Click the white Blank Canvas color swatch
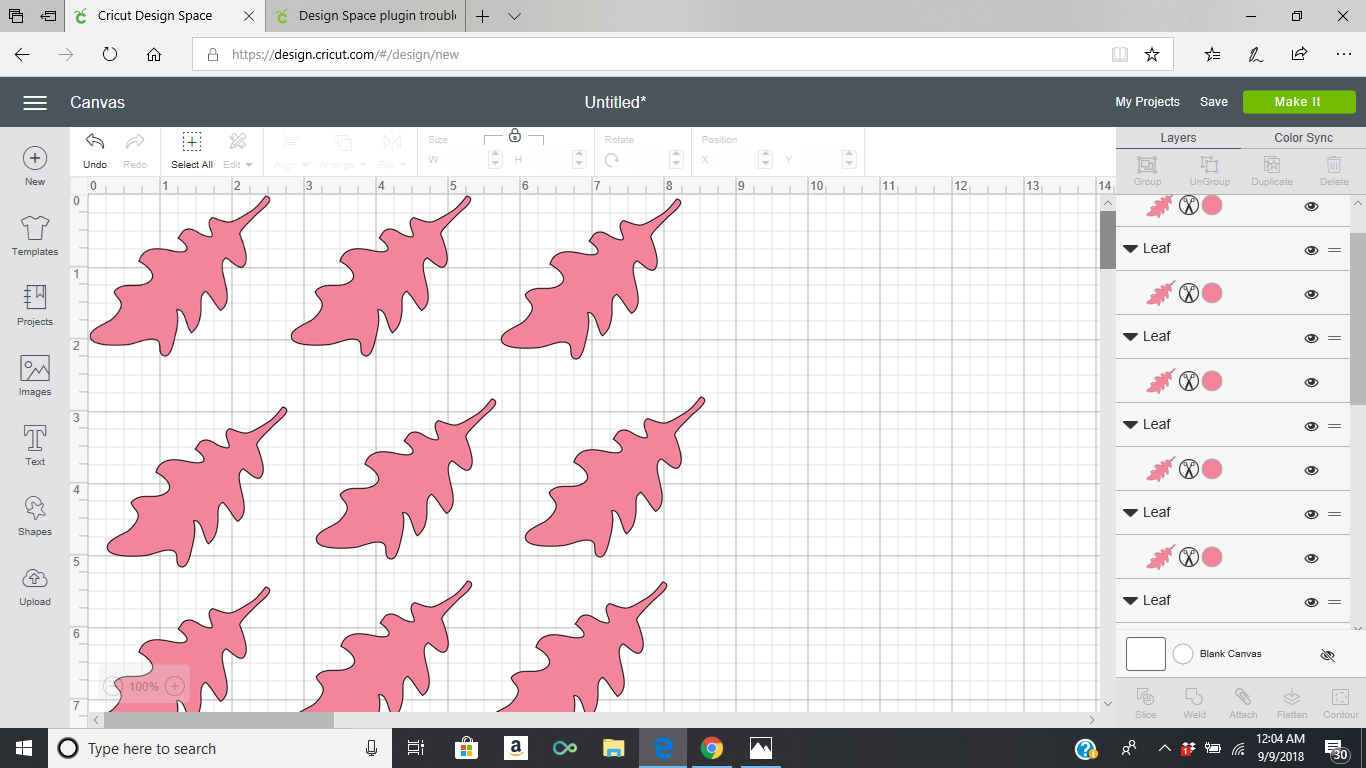This screenshot has height=768, width=1366. 1146,654
